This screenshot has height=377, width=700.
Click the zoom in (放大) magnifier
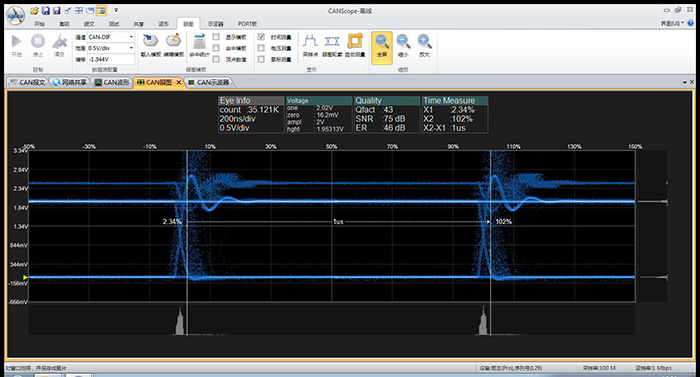424,42
